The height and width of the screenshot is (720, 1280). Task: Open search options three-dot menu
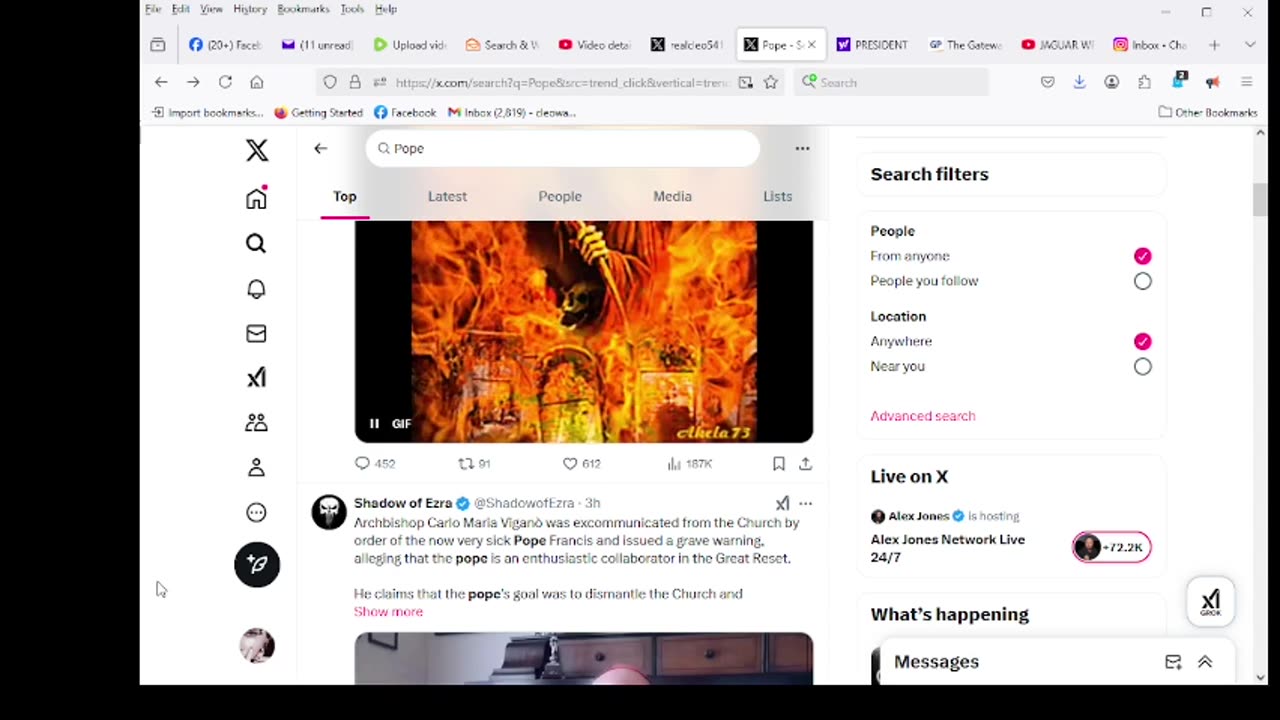tap(802, 148)
